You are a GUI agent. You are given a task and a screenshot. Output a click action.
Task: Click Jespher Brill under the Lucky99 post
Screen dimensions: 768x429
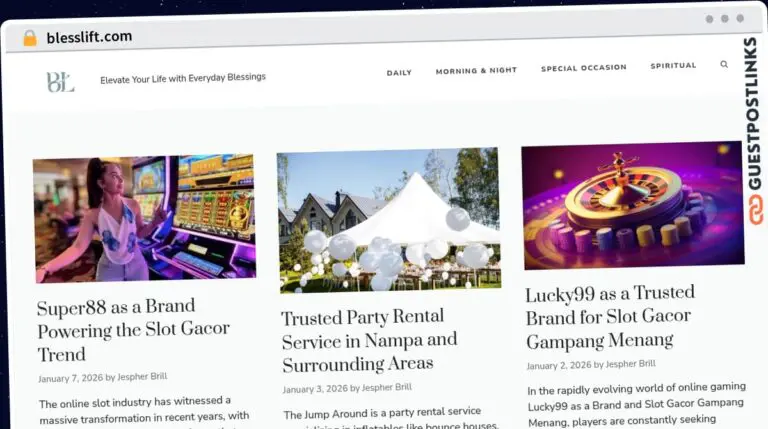(x=630, y=364)
